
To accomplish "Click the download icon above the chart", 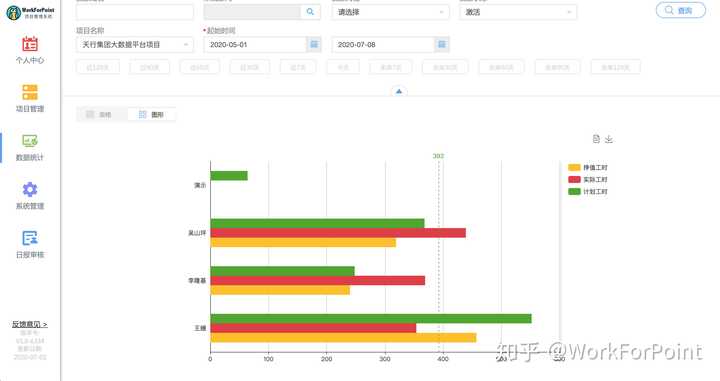I will pos(609,139).
